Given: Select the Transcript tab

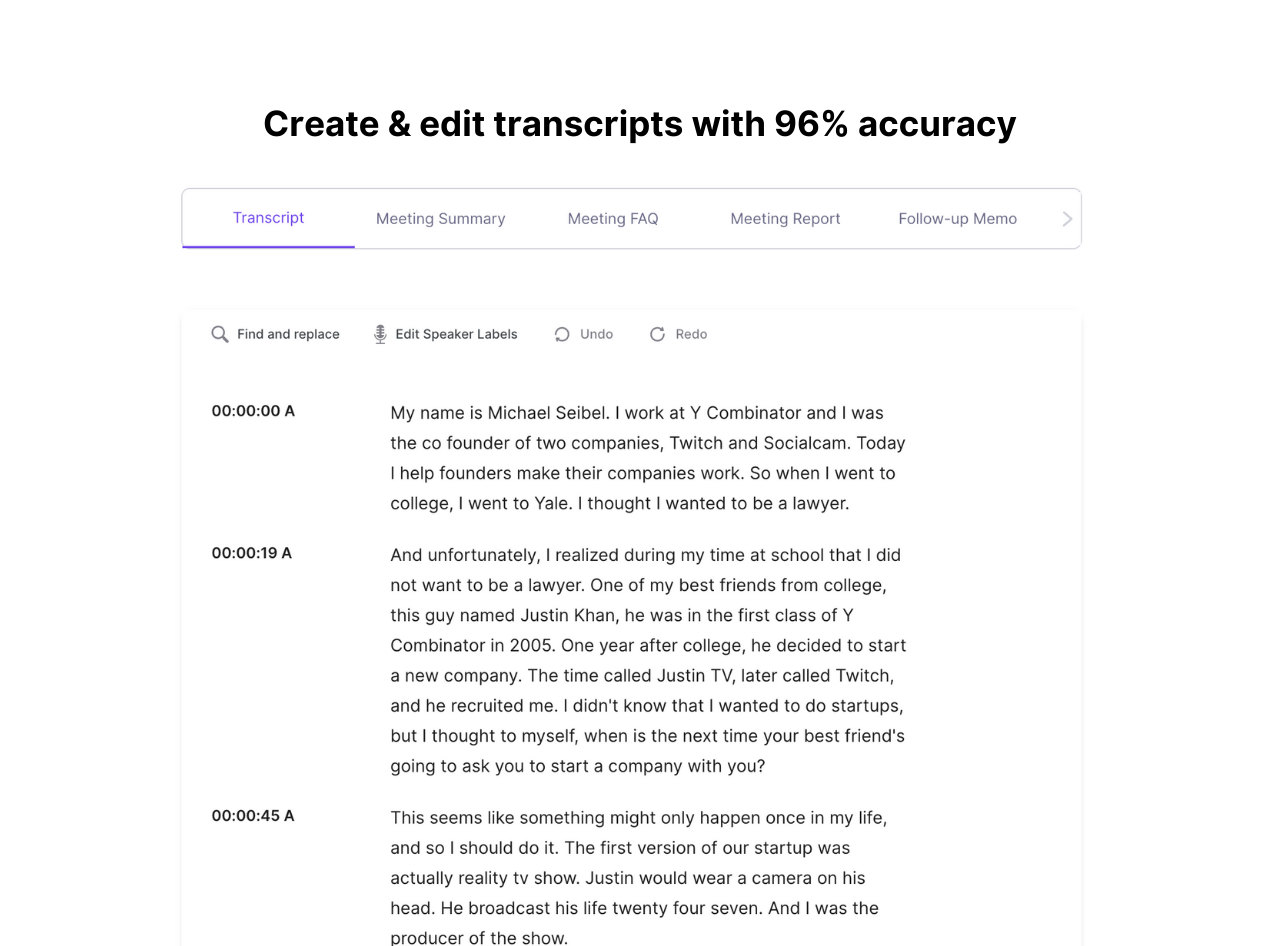Looking at the screenshot, I should 268,218.
